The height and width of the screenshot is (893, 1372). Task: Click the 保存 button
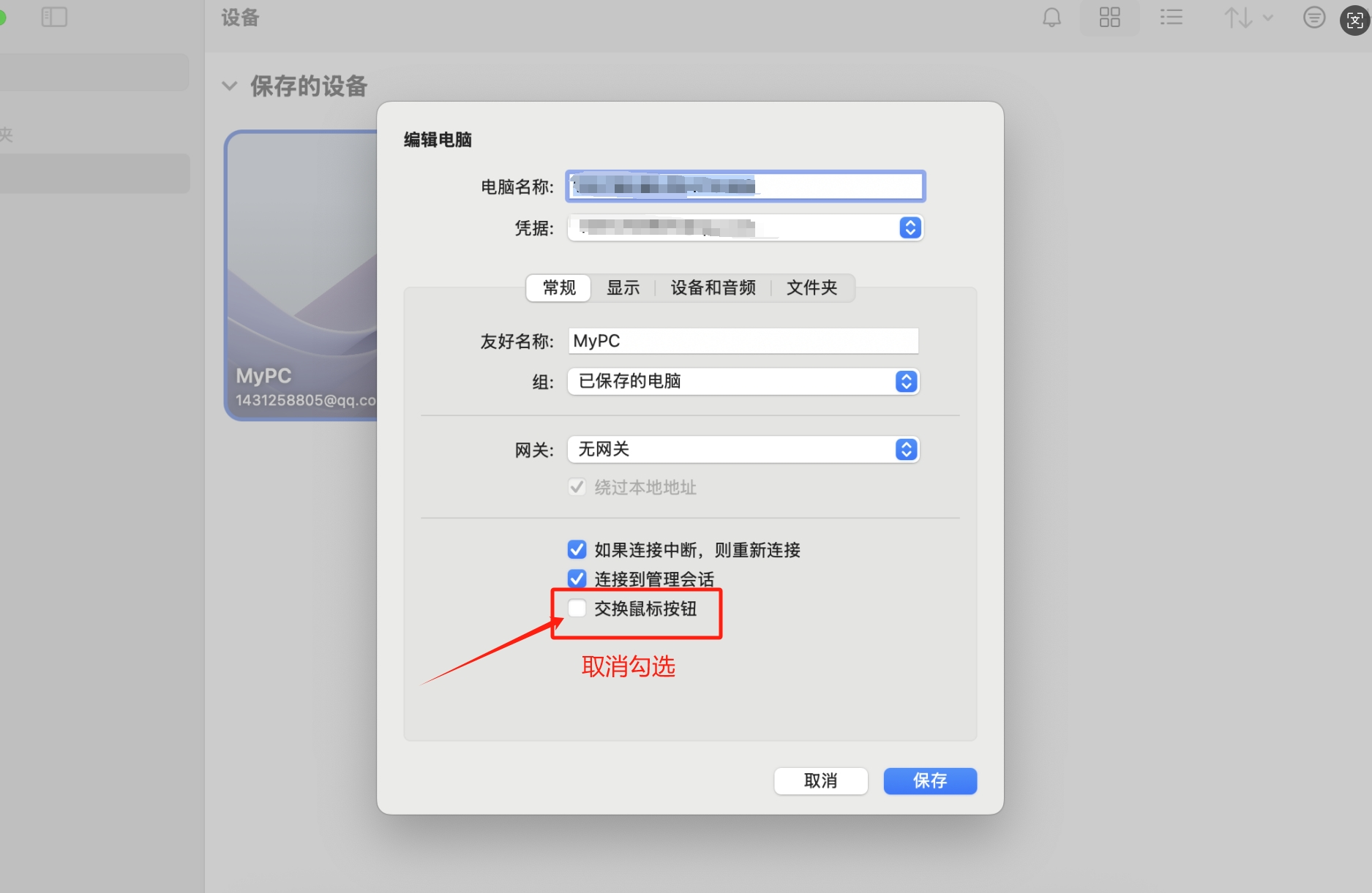[929, 781]
